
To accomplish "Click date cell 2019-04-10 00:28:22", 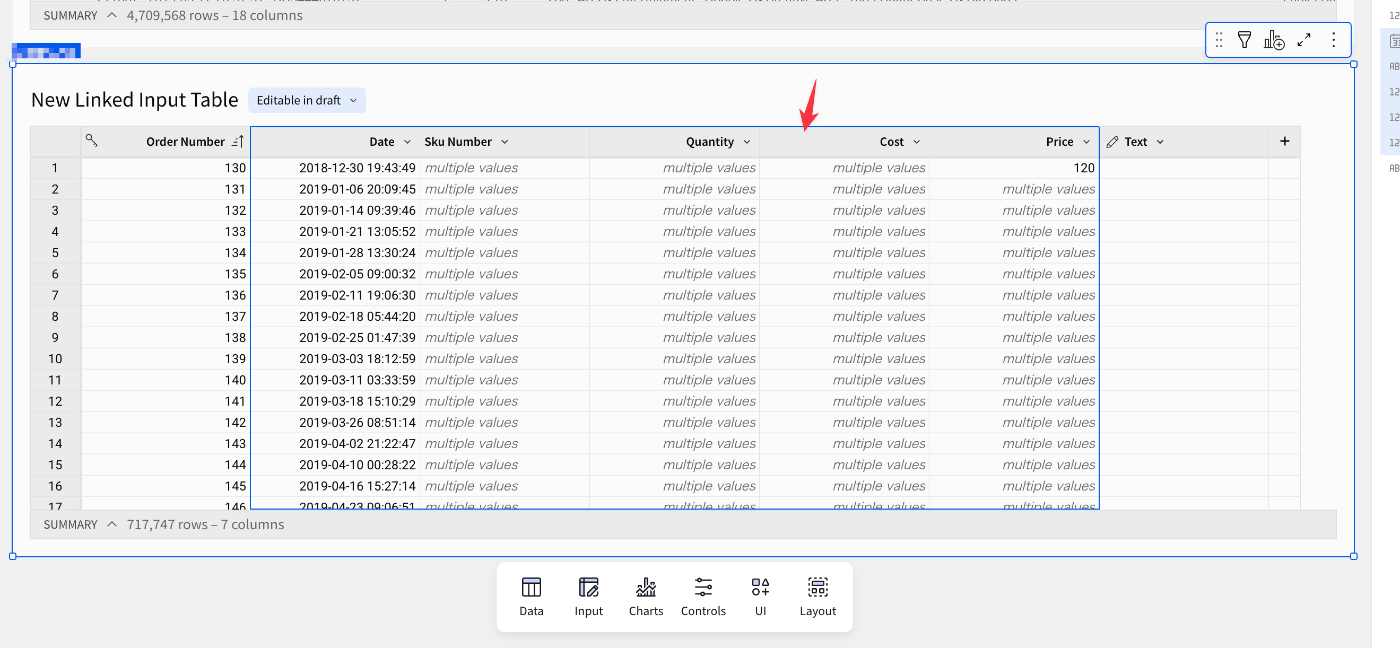I will click(335, 465).
